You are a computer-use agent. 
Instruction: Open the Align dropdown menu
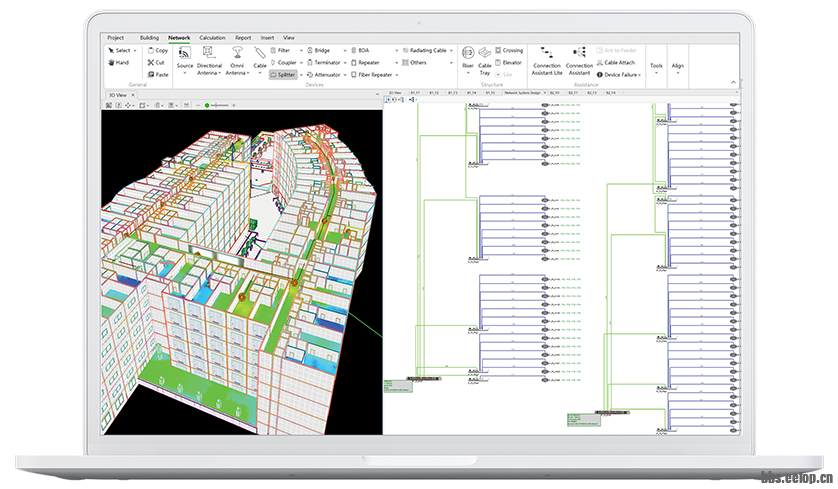click(x=678, y=68)
